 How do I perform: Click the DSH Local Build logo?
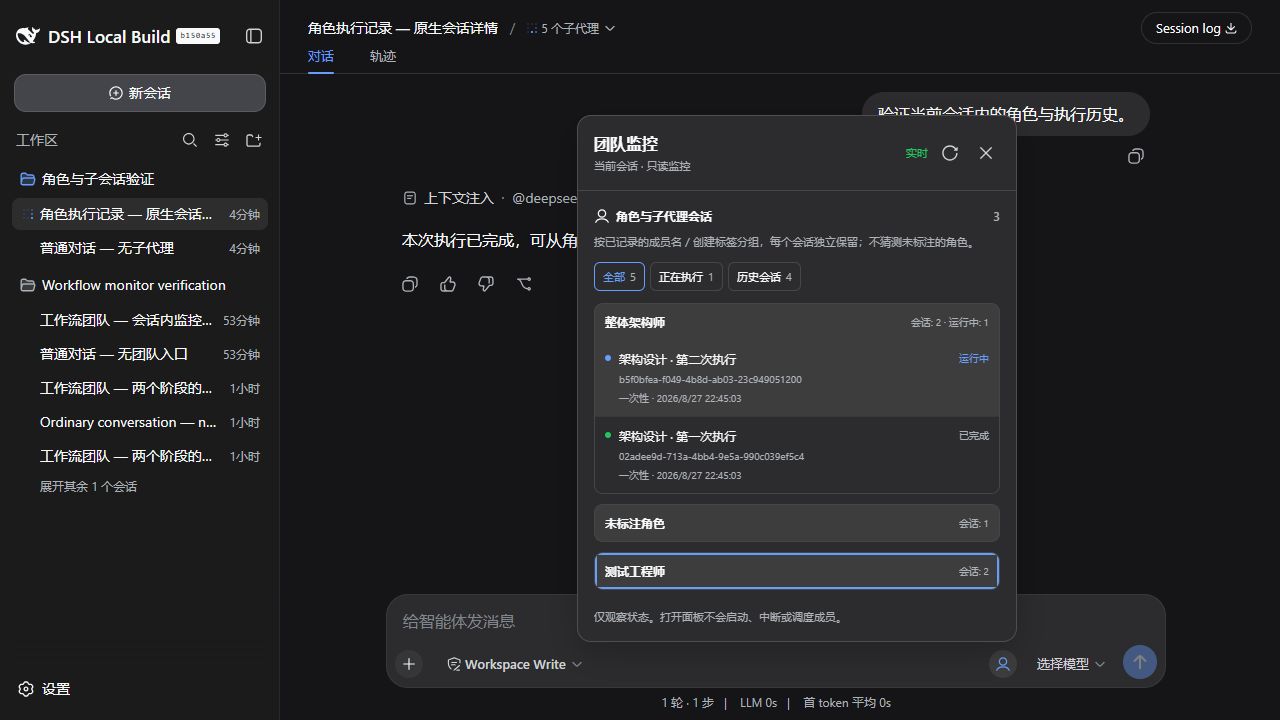[x=27, y=36]
